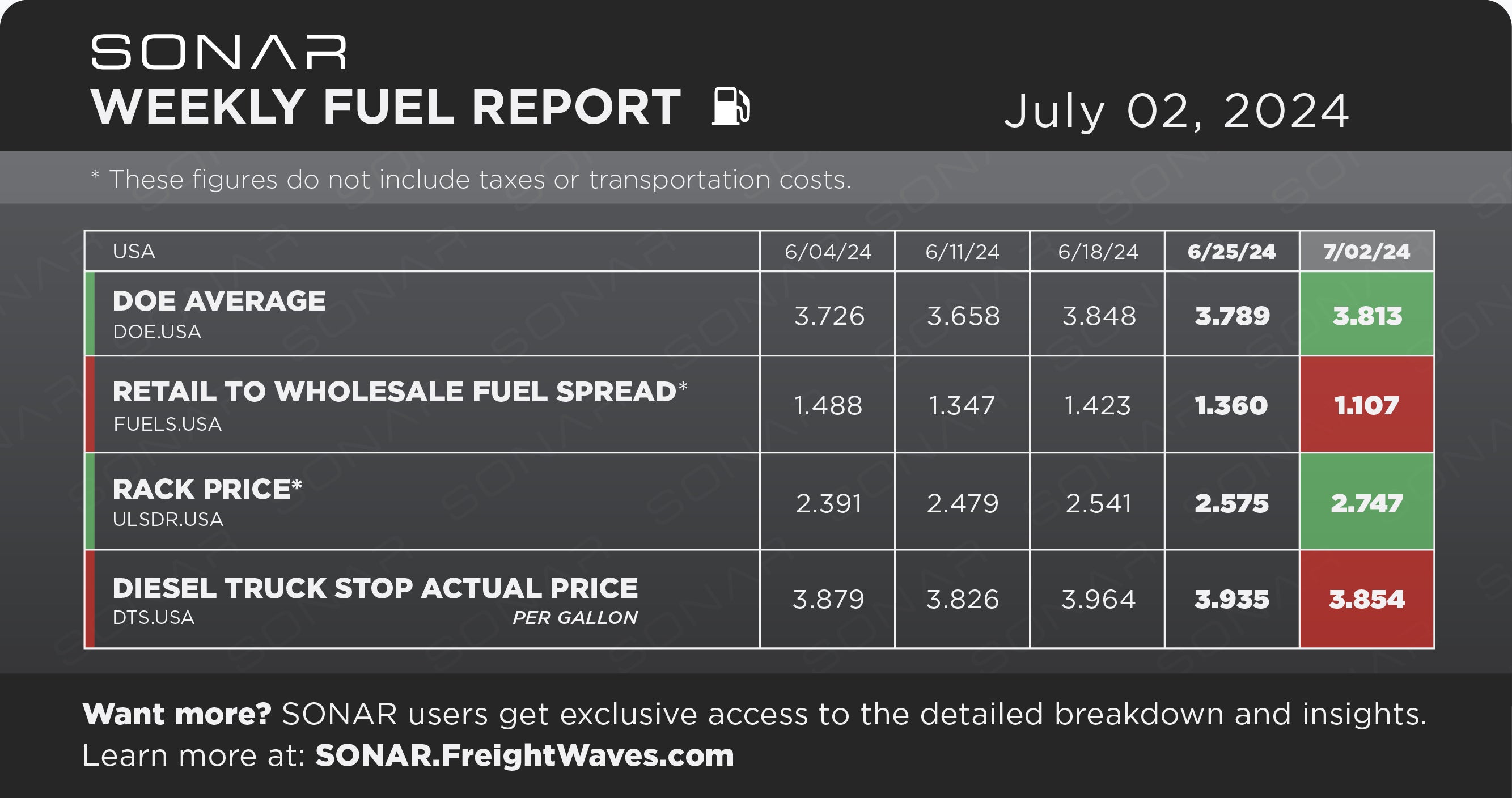Viewport: 1512px width, 798px height.
Task: Click the SONAR logo
Action: pos(218,52)
